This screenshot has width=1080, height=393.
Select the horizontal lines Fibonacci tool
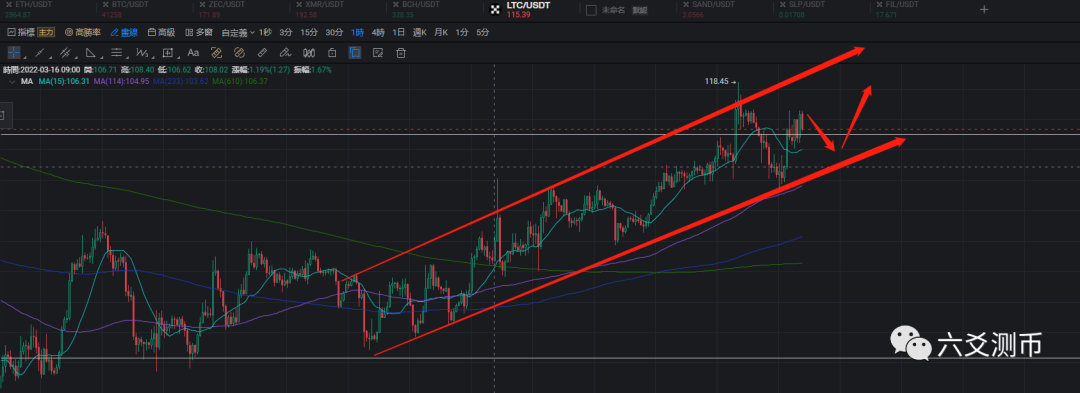116,52
